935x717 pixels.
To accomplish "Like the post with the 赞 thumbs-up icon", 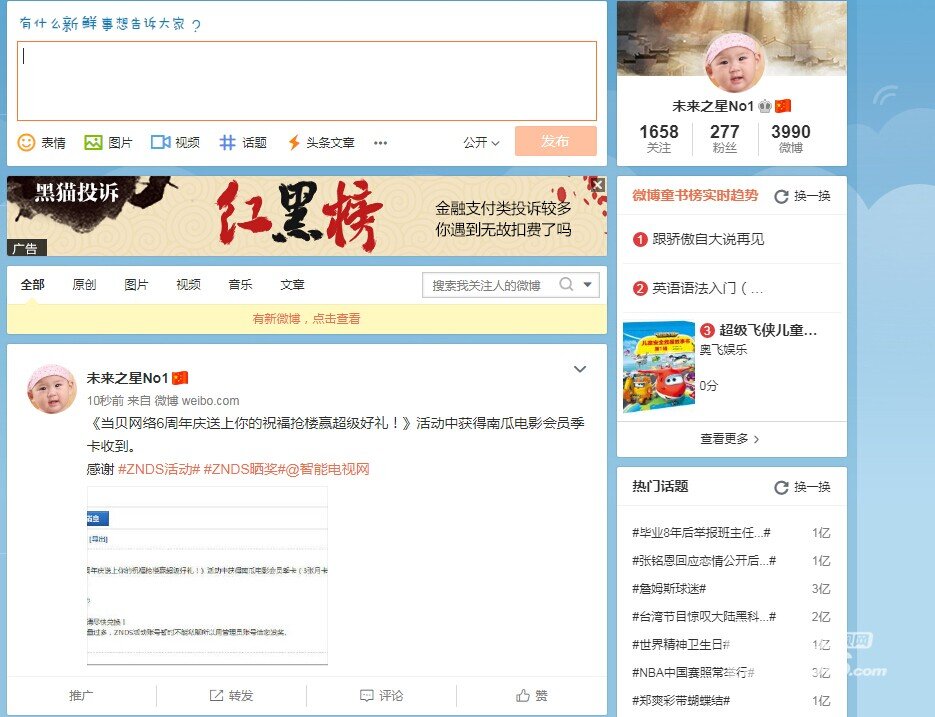I will coord(523,696).
